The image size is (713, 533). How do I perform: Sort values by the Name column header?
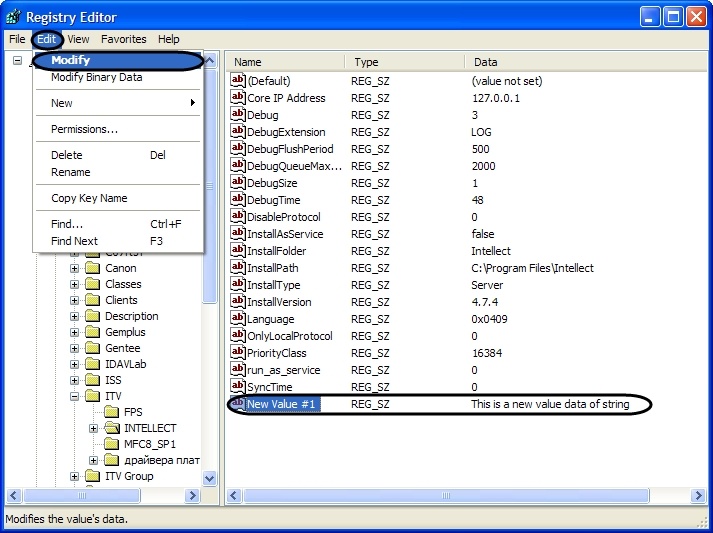point(284,62)
